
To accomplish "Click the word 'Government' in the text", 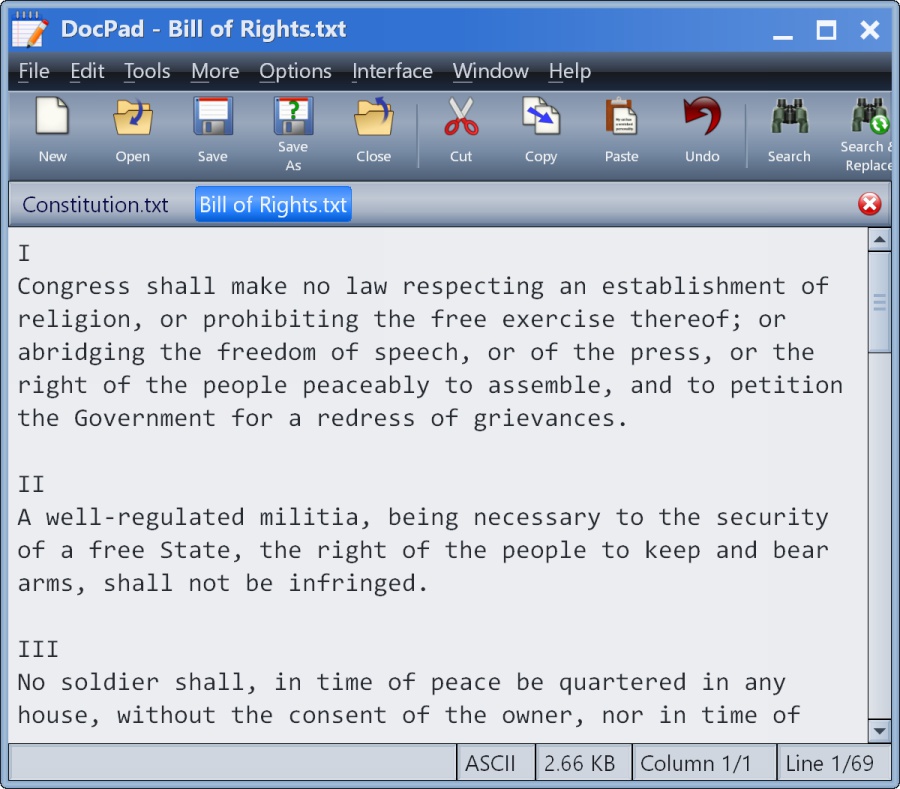I will coord(145,418).
